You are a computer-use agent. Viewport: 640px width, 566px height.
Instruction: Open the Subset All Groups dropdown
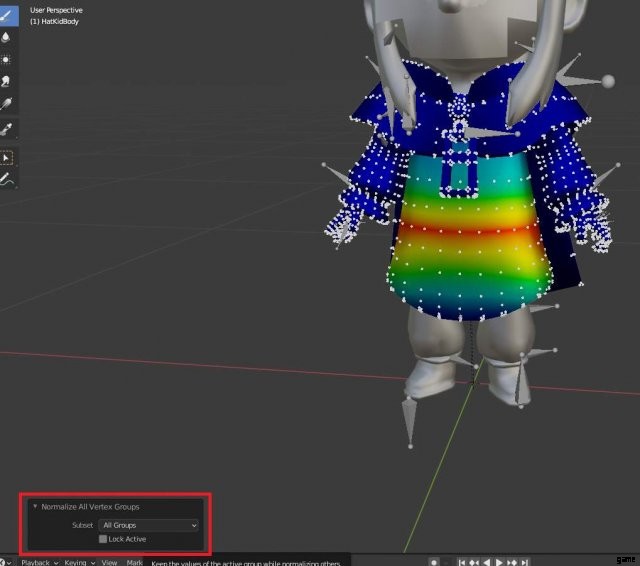[149, 525]
